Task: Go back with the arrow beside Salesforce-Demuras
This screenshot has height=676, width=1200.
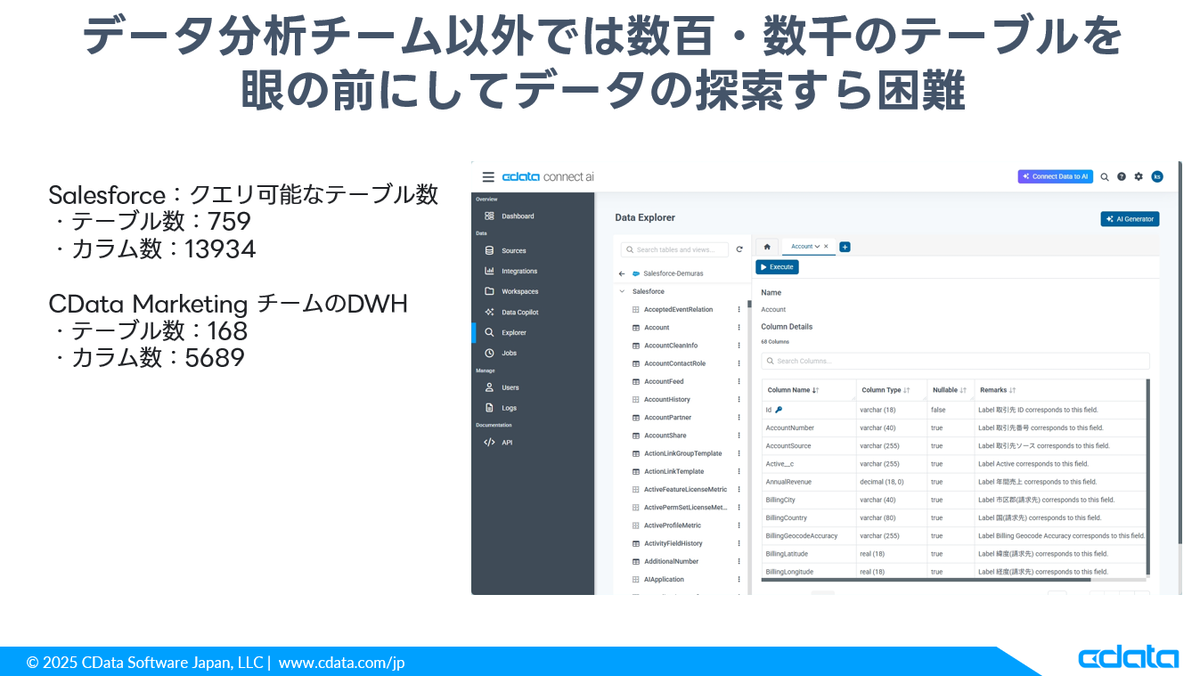Action: point(622,273)
